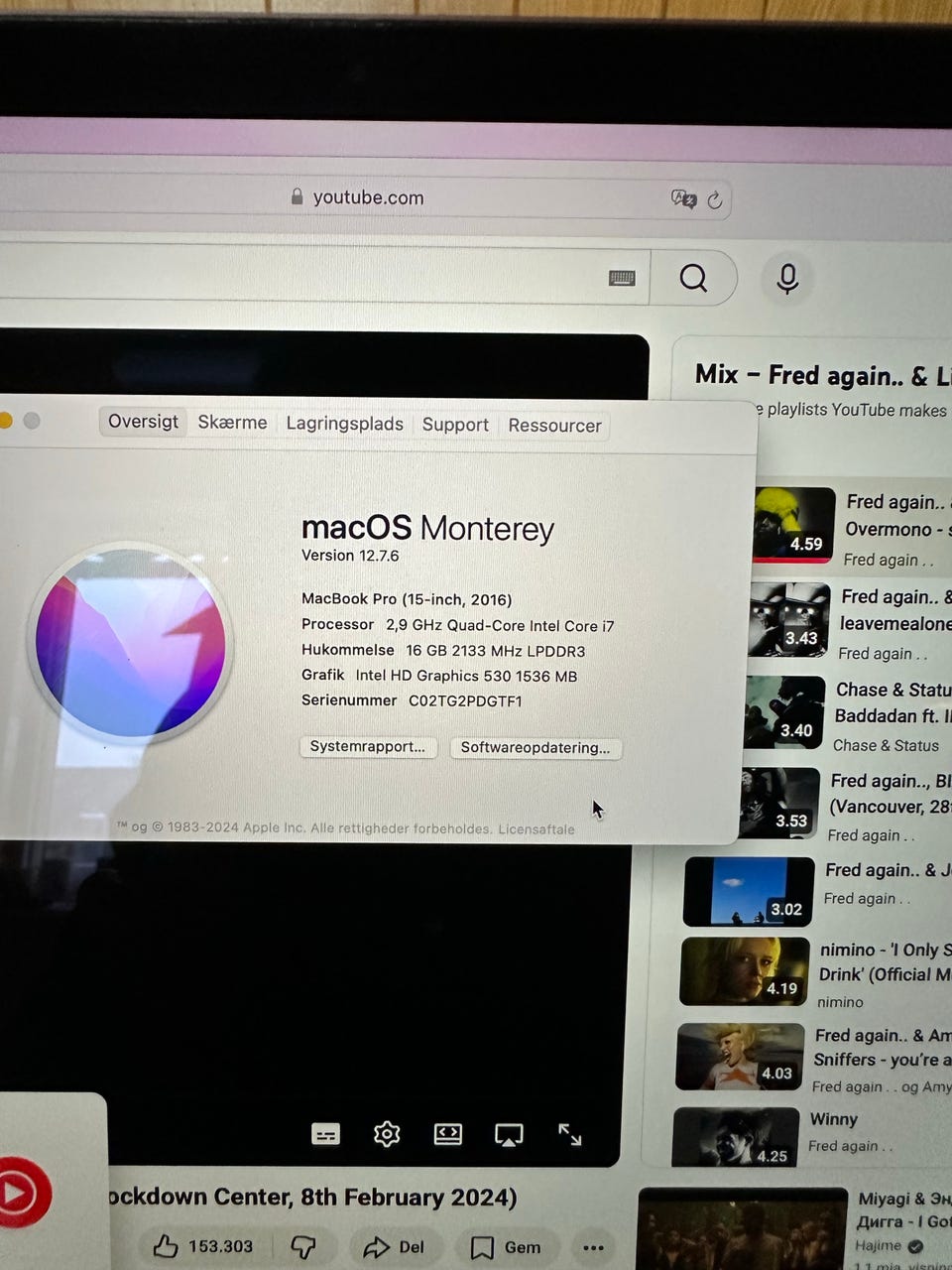
Task: Open the 3.40 Chase & Status thumbnail
Action: [784, 712]
